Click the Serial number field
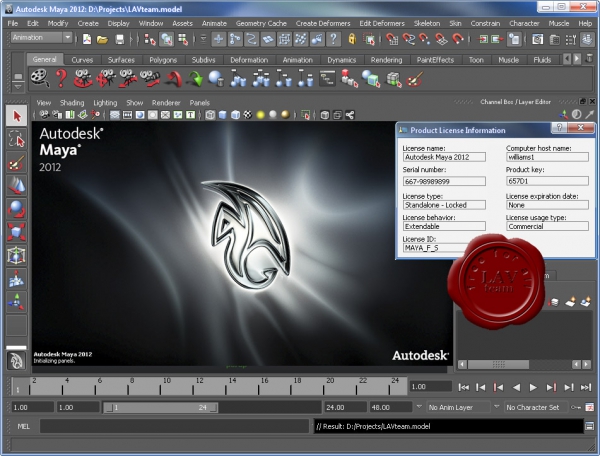This screenshot has height=456, width=600. [x=444, y=181]
